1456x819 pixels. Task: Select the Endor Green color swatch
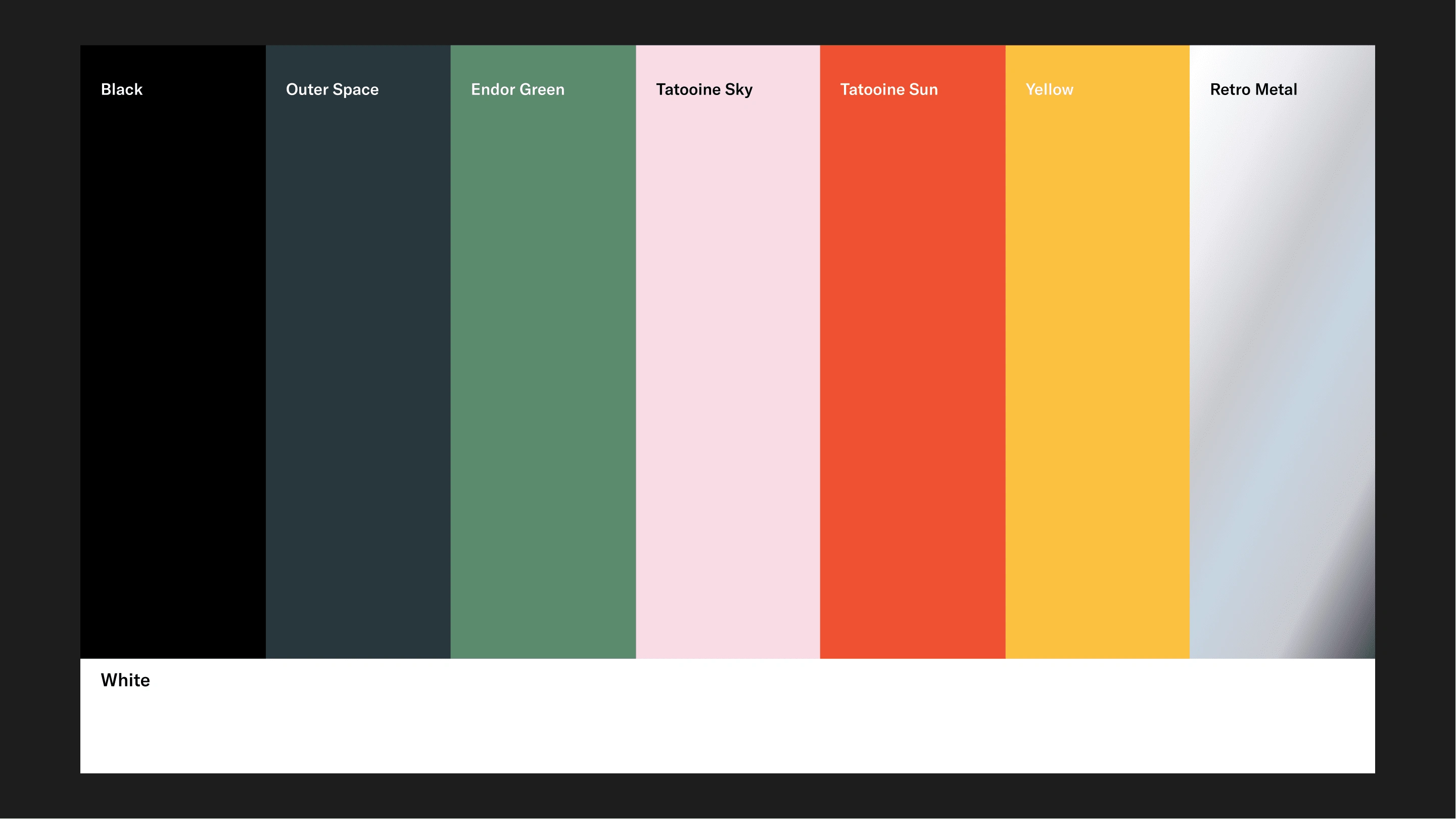543,352
